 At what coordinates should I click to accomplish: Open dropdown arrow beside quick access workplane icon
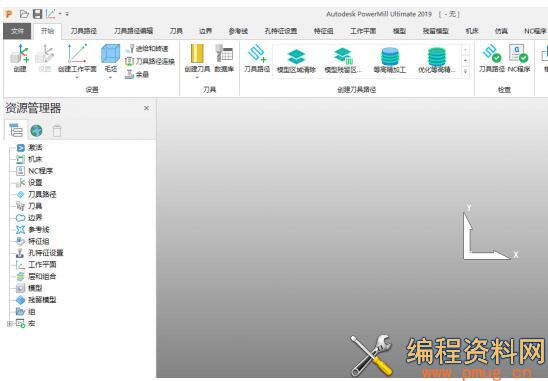click(x=60, y=14)
